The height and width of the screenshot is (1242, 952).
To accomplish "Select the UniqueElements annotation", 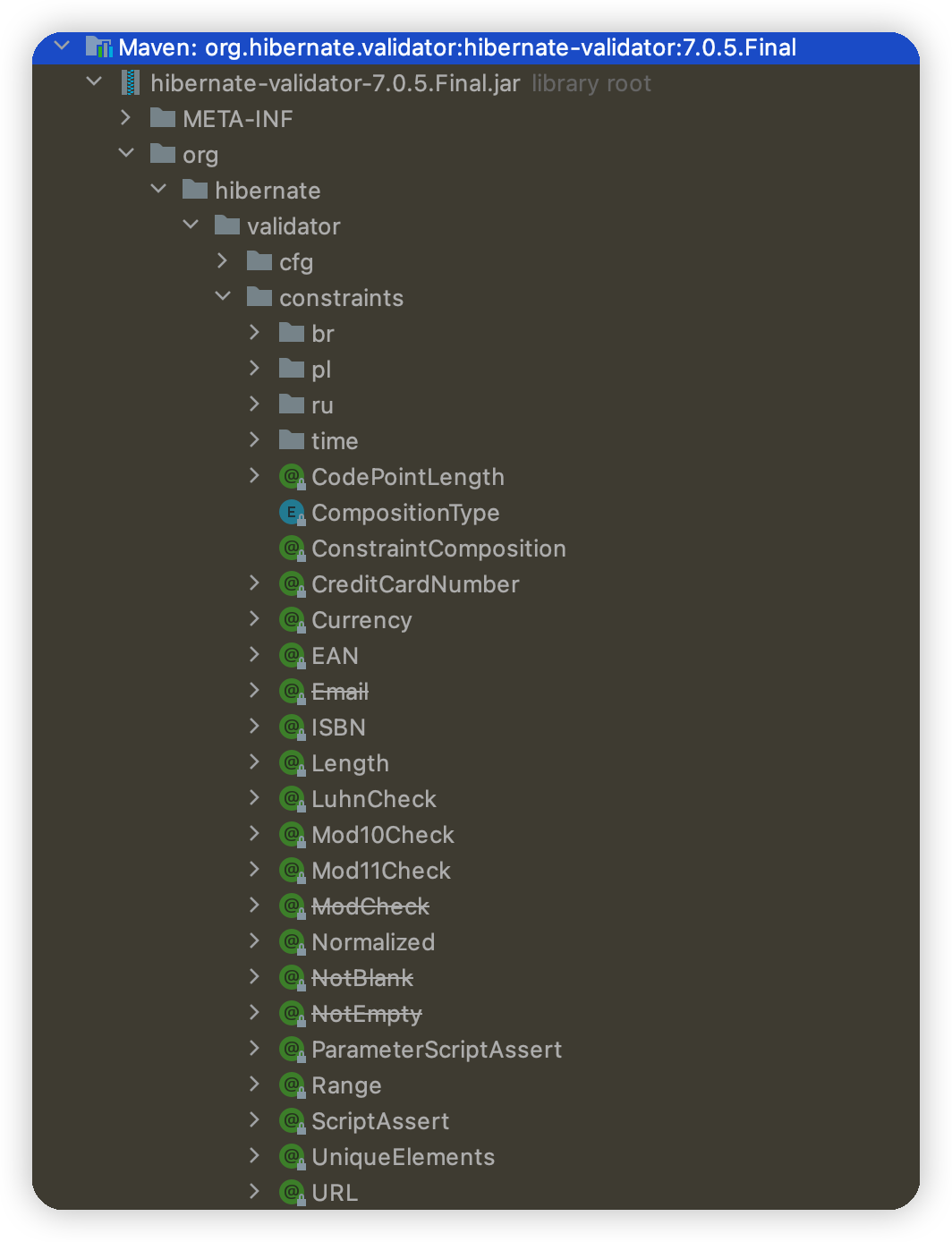I will (x=403, y=1157).
